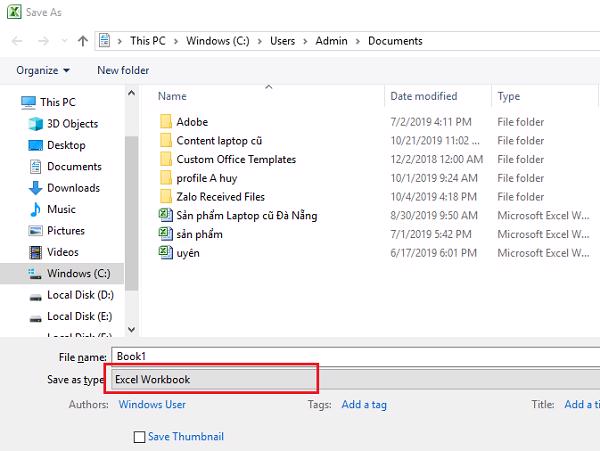Select the profile A huy folder icon

click(x=166, y=178)
